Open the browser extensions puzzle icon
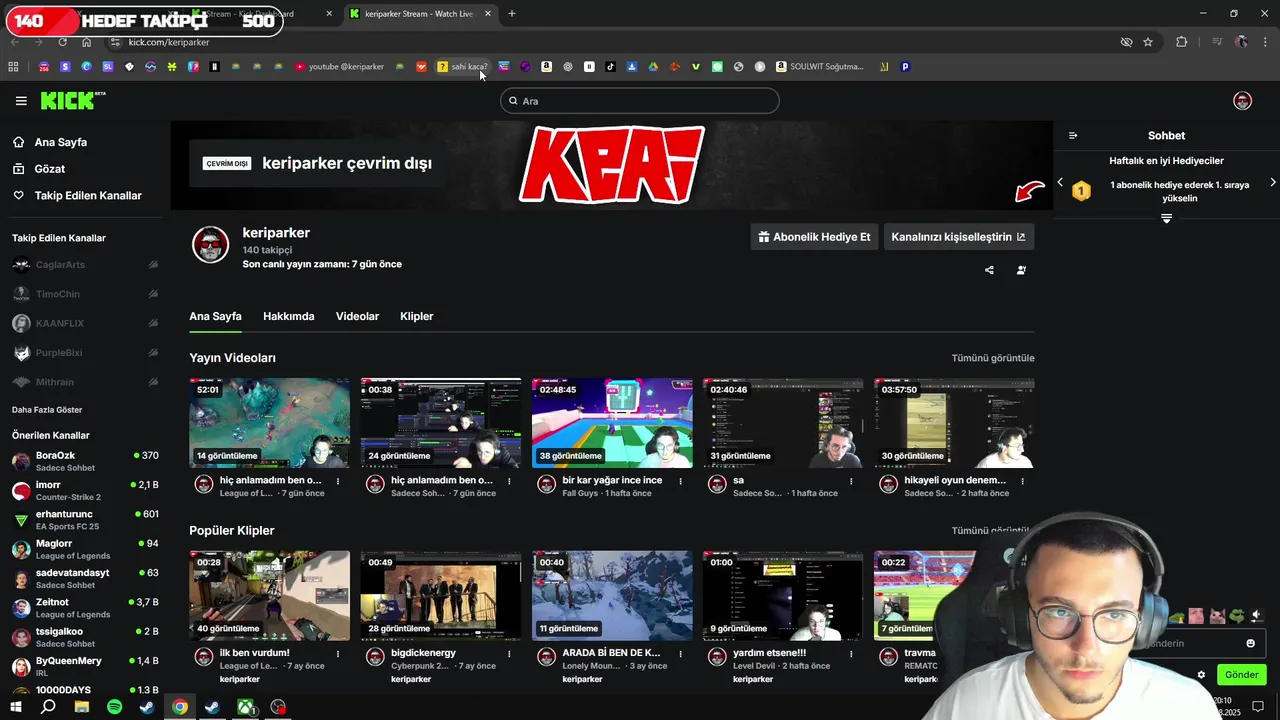The width and height of the screenshot is (1280, 720). click(1181, 42)
